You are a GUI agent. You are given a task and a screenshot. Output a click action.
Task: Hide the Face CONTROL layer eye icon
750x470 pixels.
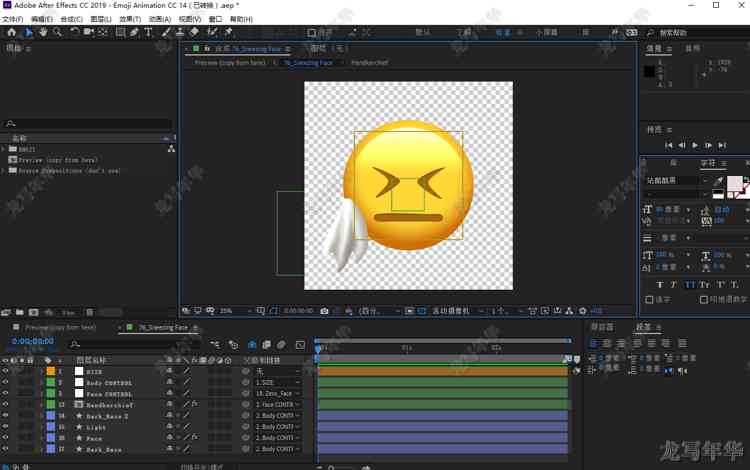[x=5, y=393]
